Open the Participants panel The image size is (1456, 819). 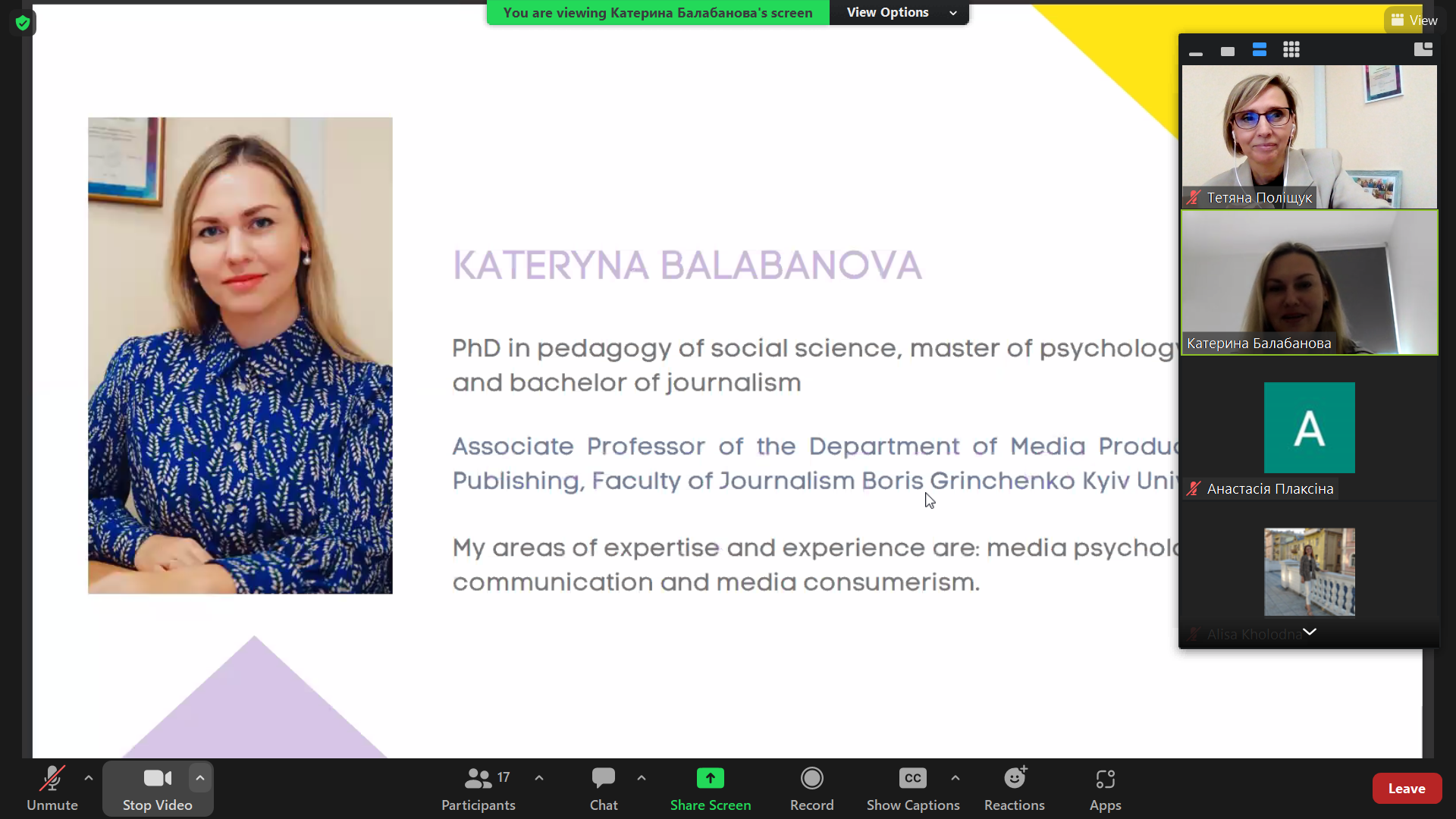478,789
